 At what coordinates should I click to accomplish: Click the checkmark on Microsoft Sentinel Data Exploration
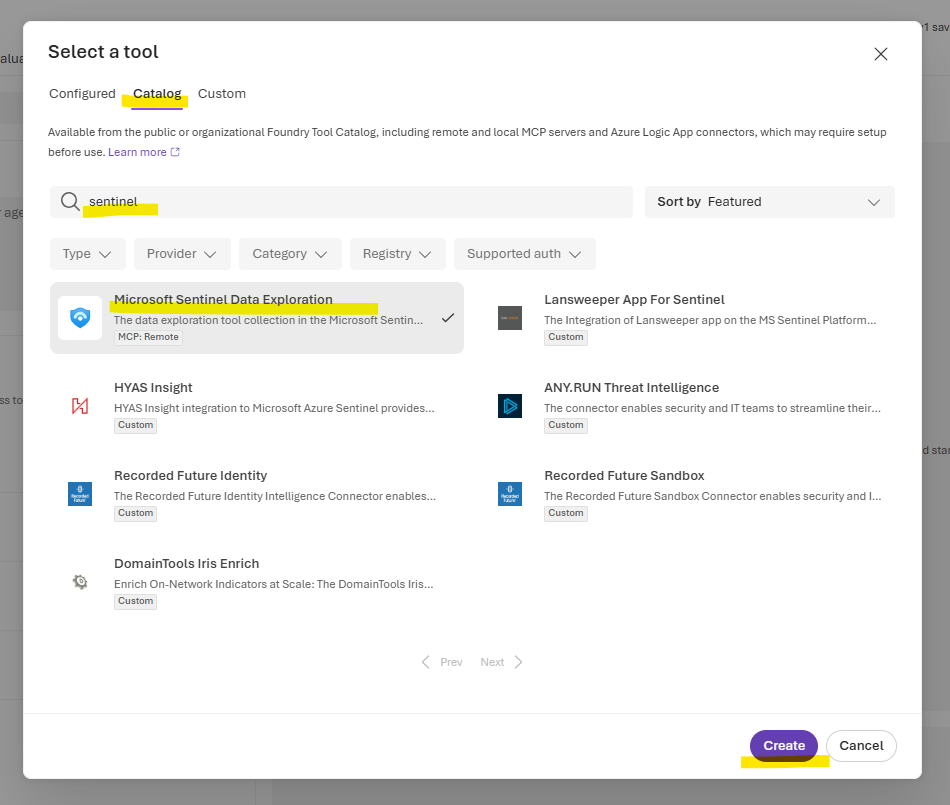tap(448, 317)
